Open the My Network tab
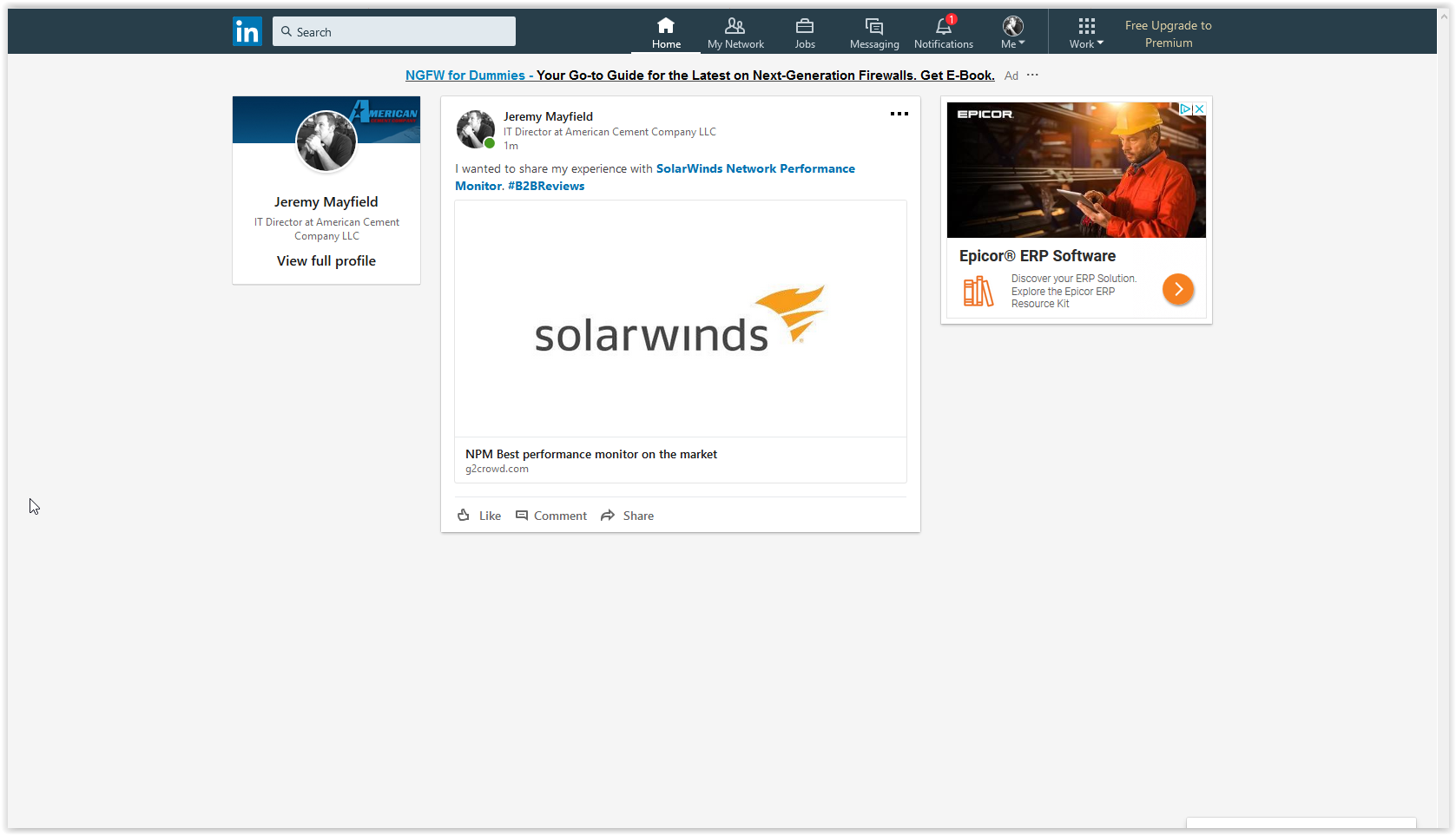 (735, 33)
